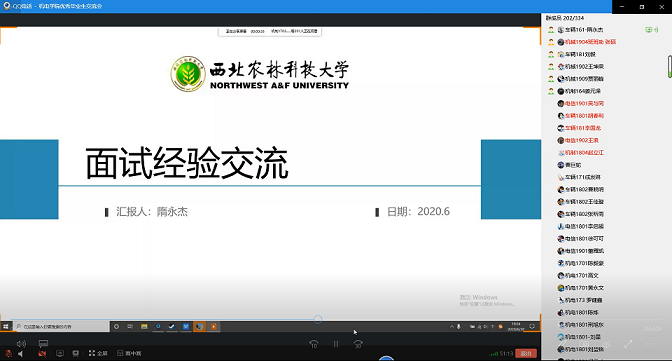This screenshot has height=361, width=672.
Task: Select the red 机械1904 member row
Action: pos(604,42)
